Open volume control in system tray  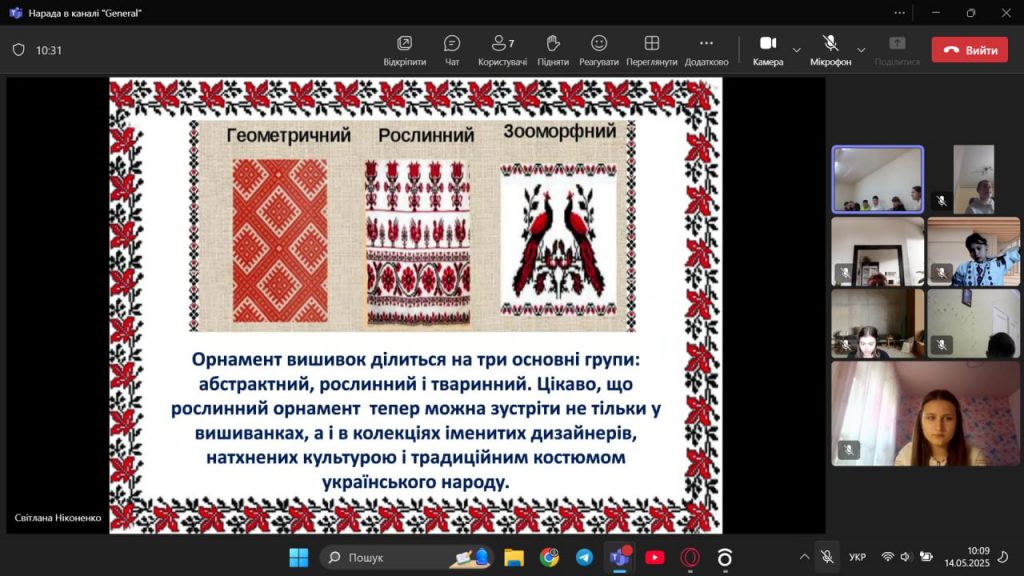point(905,557)
